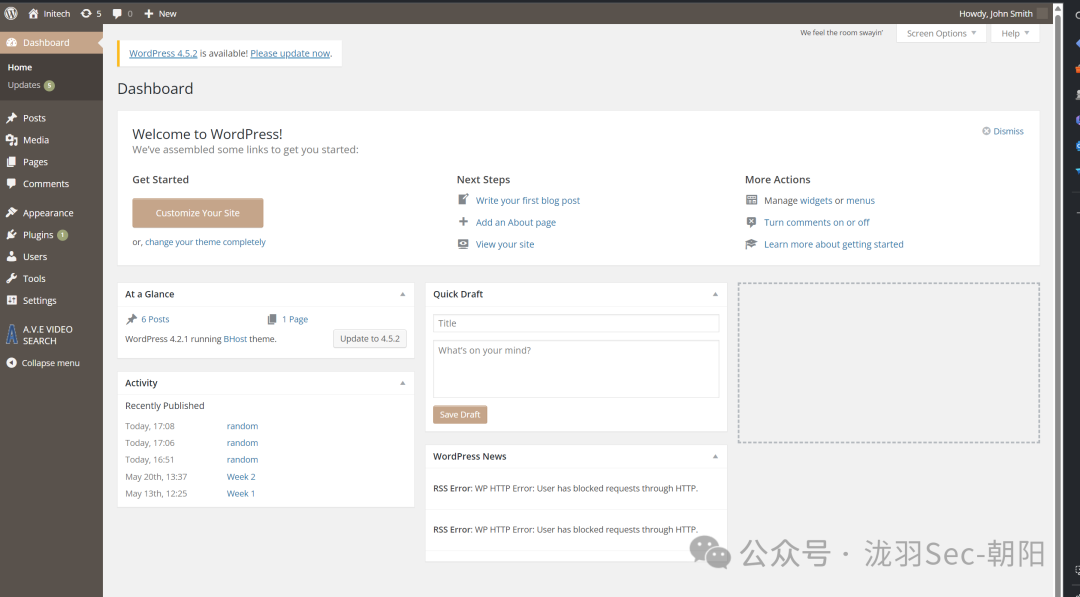Open the random post from Today 17:08

pyautogui.click(x=242, y=426)
